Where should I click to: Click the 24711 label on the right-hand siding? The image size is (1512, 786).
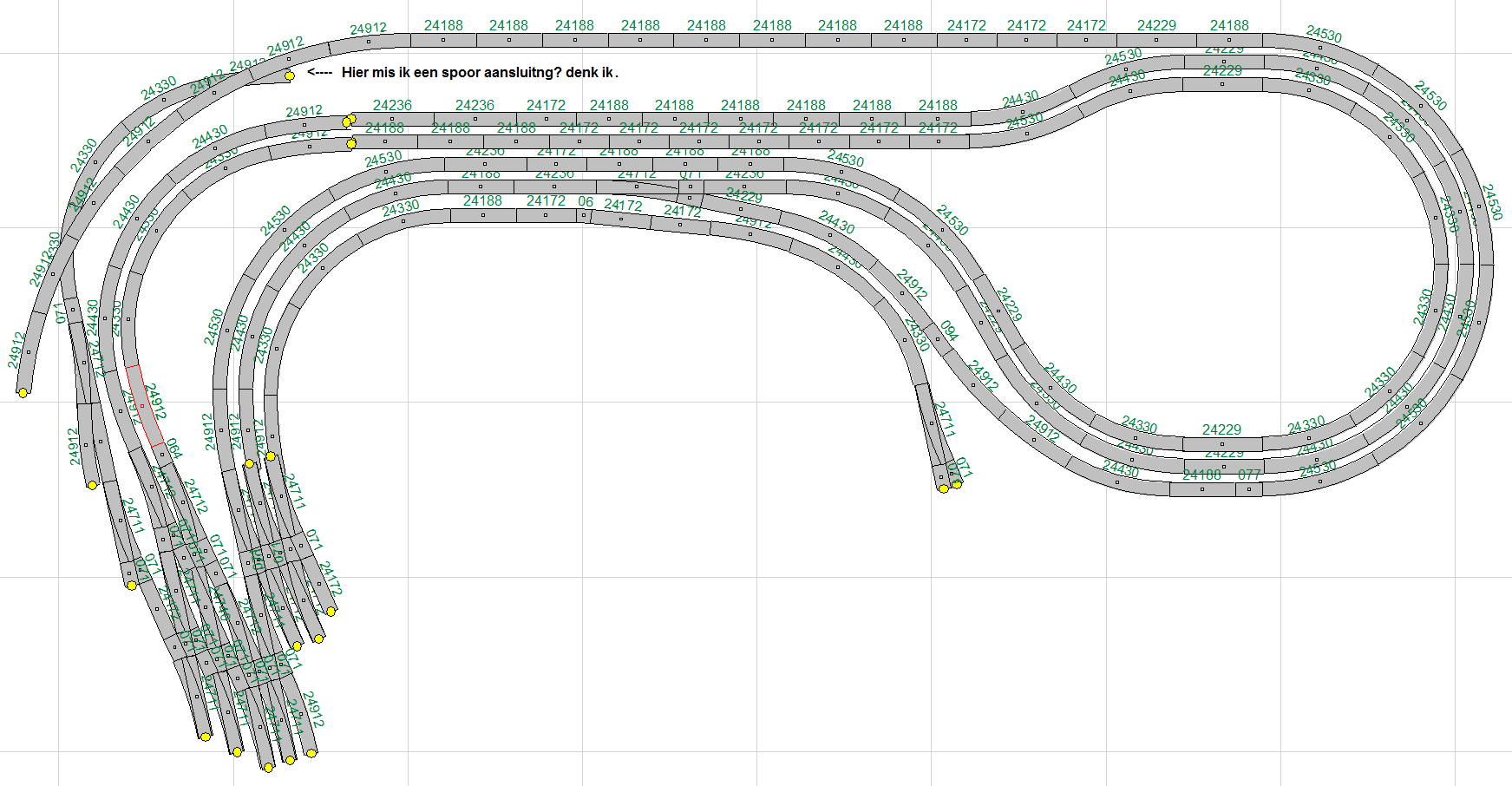click(944, 419)
